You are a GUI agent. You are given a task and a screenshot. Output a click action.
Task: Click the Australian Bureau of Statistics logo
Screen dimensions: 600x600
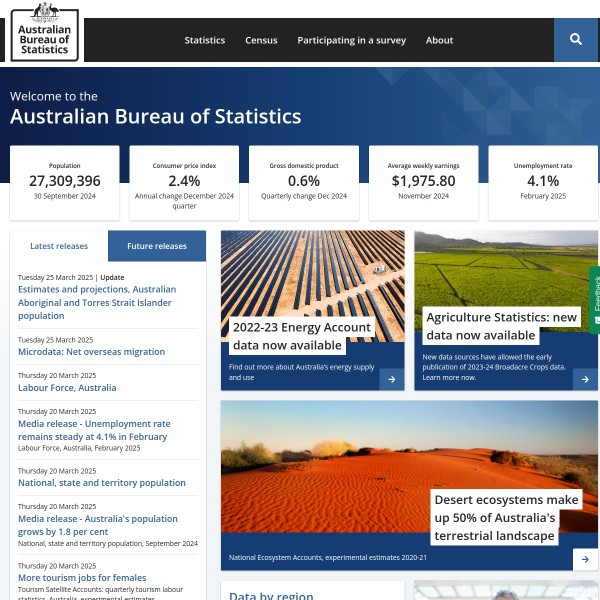(x=45, y=31)
